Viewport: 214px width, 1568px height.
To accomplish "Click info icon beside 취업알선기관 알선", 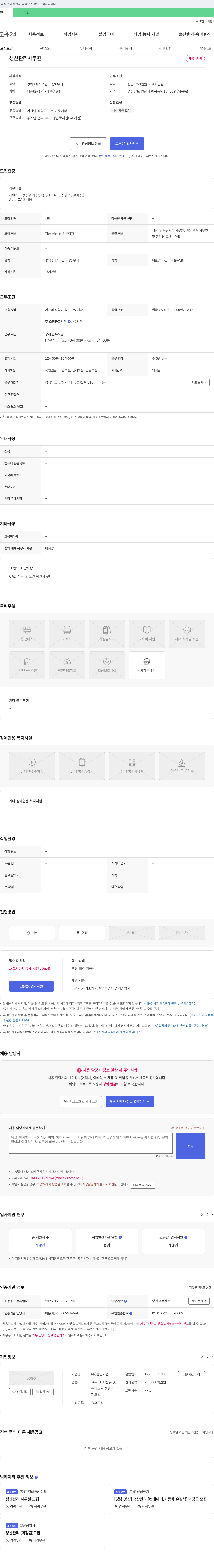I will point(120,1237).
